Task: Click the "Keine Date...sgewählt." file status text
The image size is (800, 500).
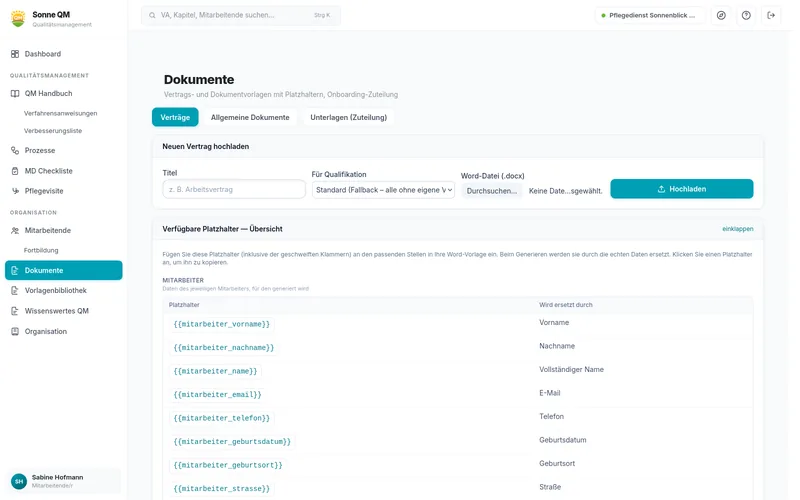Action: [565, 191]
